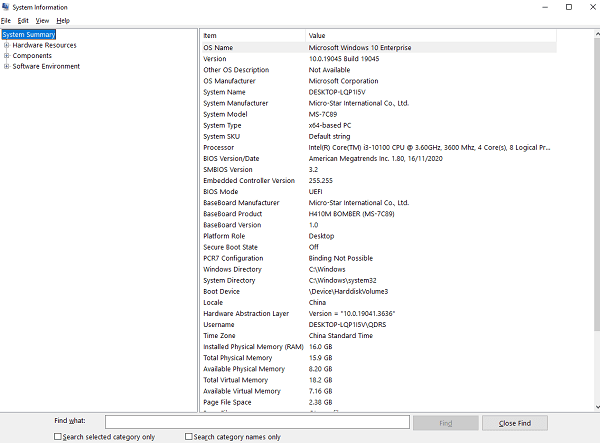Click the Intel Core i3-10100 processor value
The width and height of the screenshot is (600, 443).
click(429, 147)
